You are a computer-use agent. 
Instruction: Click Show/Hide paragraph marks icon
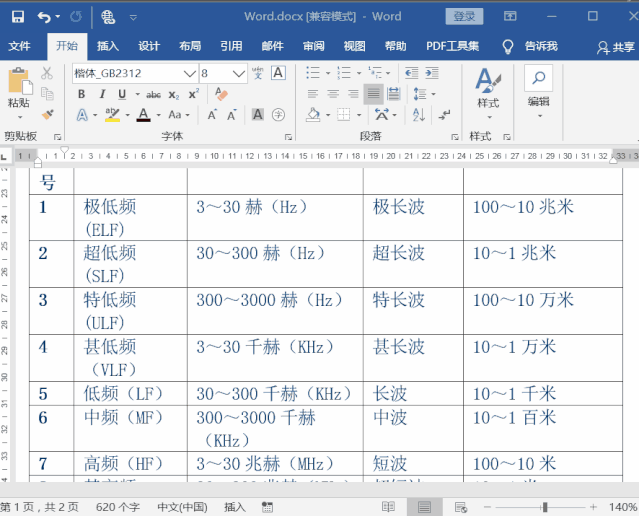click(444, 115)
